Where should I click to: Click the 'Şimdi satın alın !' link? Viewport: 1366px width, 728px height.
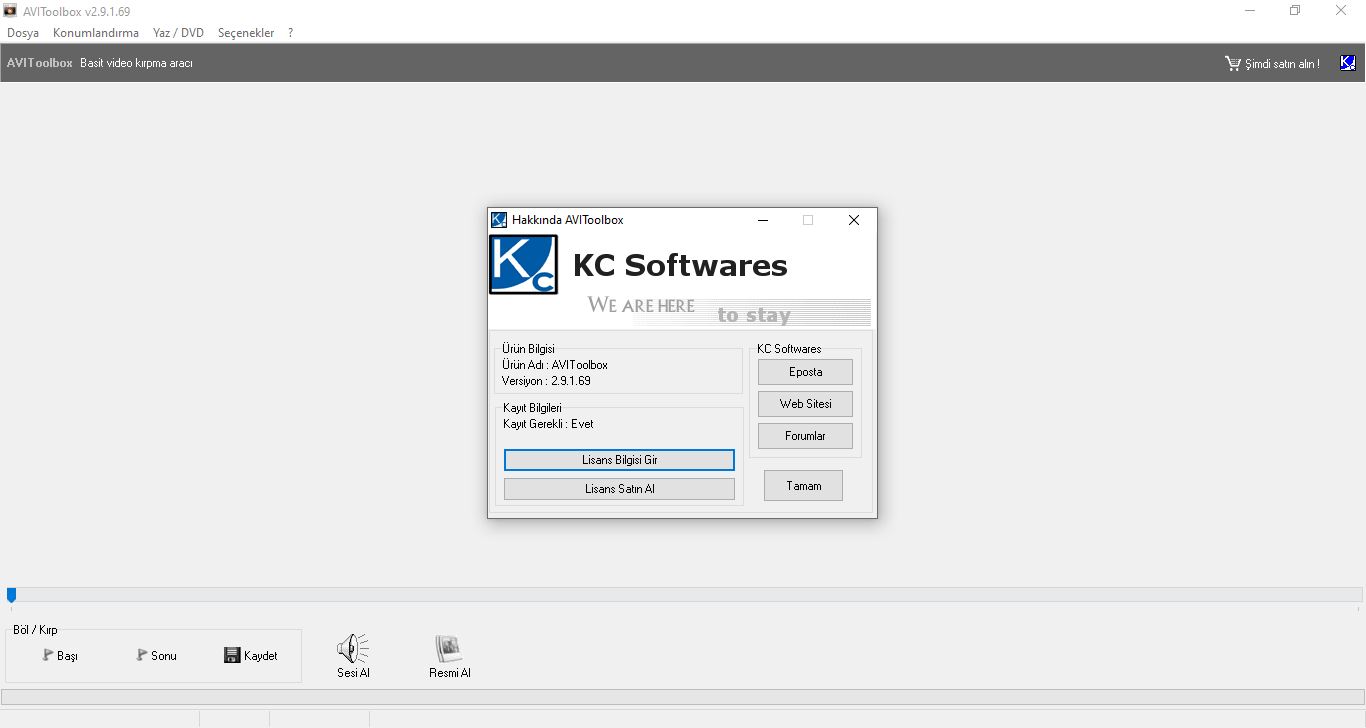pyautogui.click(x=1282, y=63)
